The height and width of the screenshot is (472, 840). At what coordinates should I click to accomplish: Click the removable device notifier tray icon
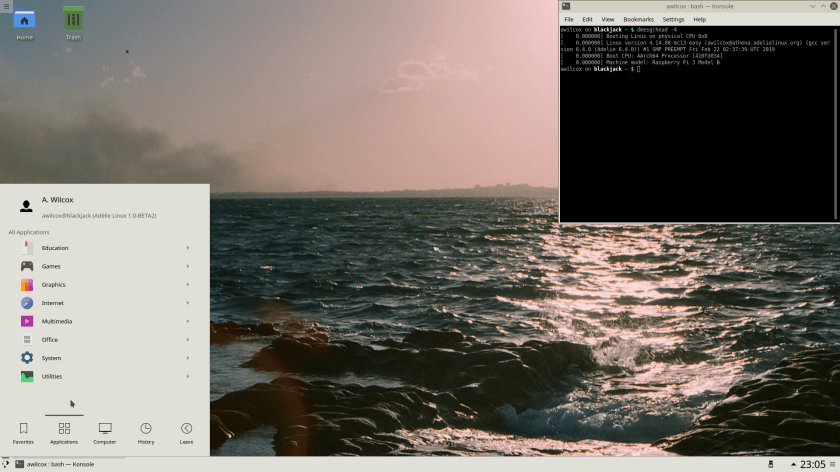(769, 464)
